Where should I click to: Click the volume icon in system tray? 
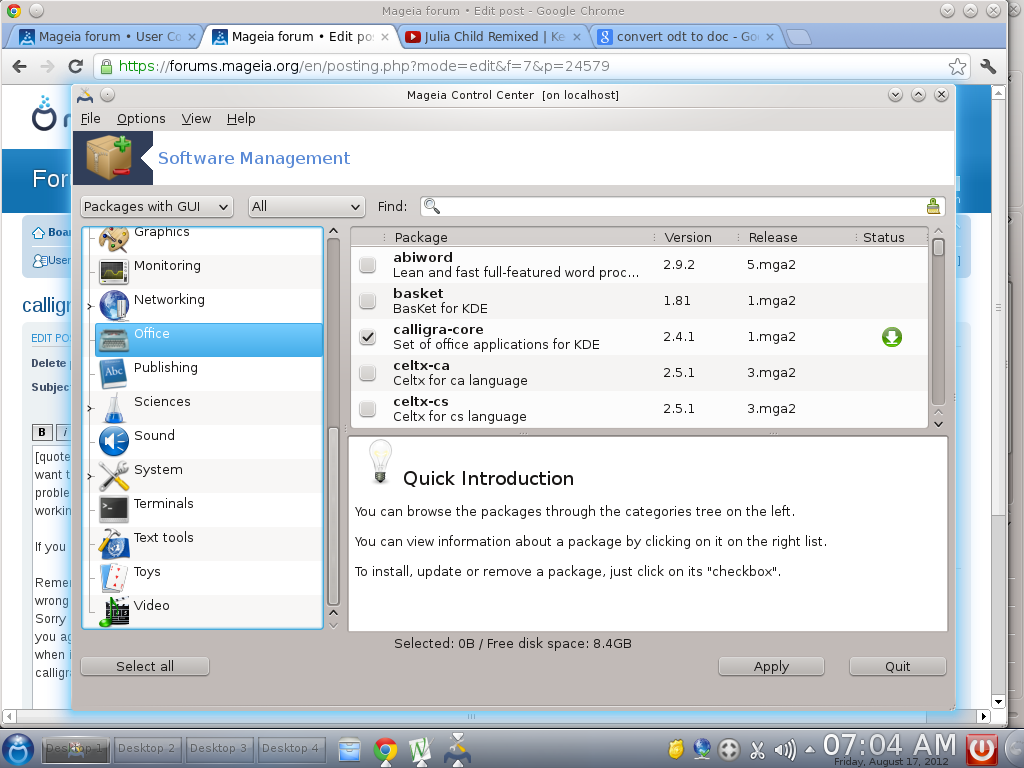point(784,749)
